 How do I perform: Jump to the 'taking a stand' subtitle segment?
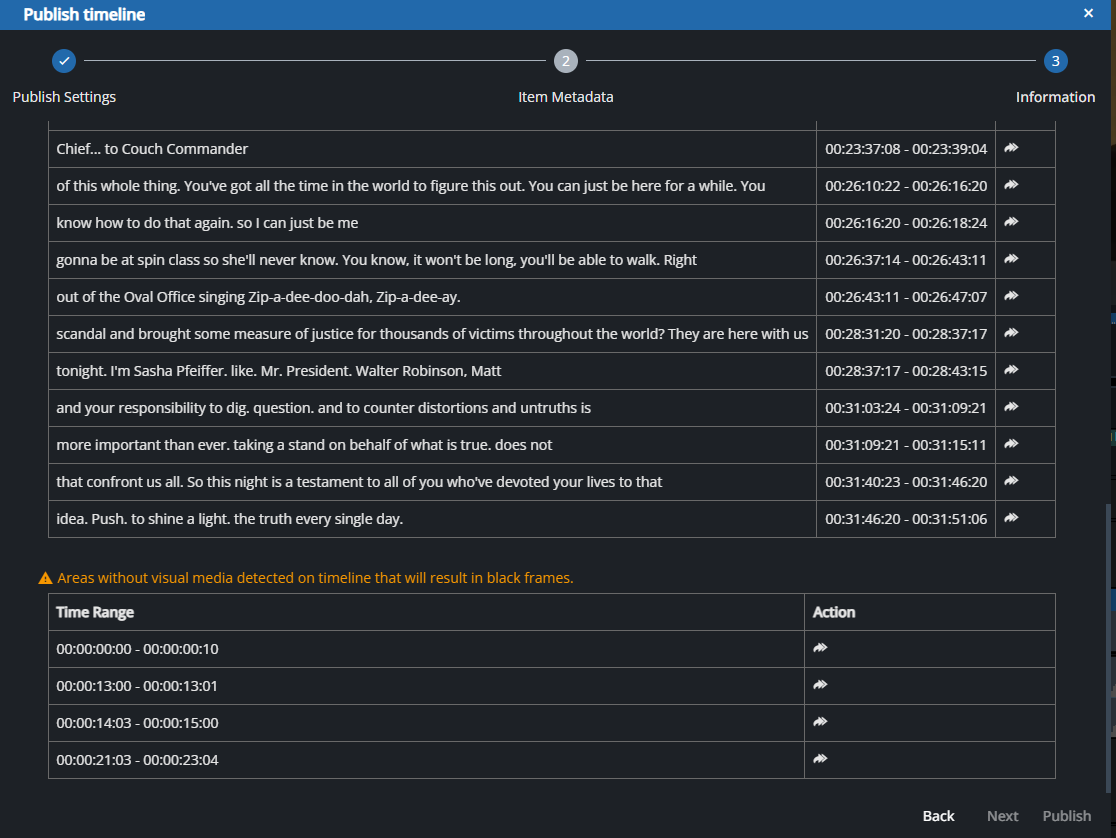point(1010,444)
